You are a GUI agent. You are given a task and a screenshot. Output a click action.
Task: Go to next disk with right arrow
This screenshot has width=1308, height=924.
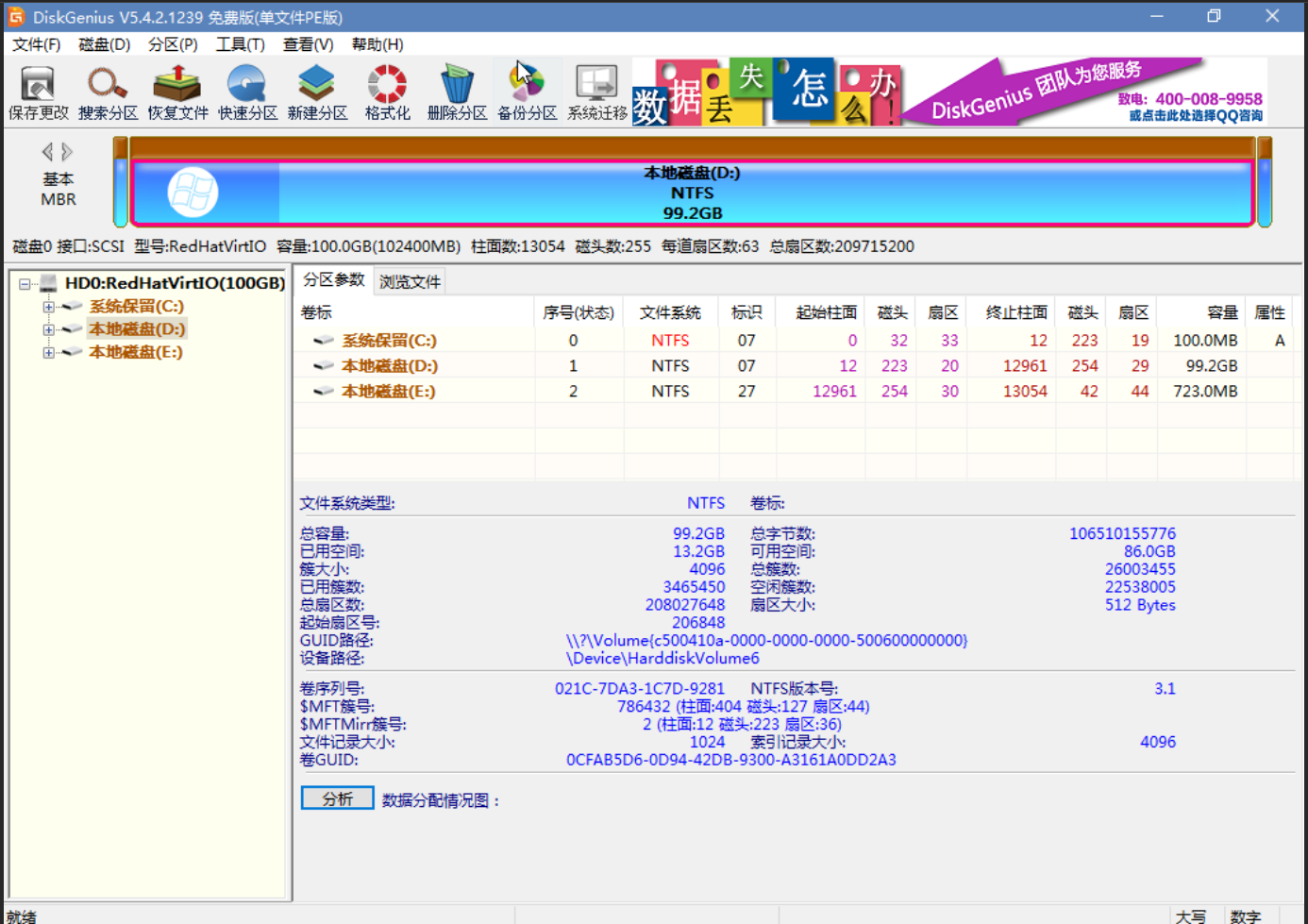(x=67, y=151)
